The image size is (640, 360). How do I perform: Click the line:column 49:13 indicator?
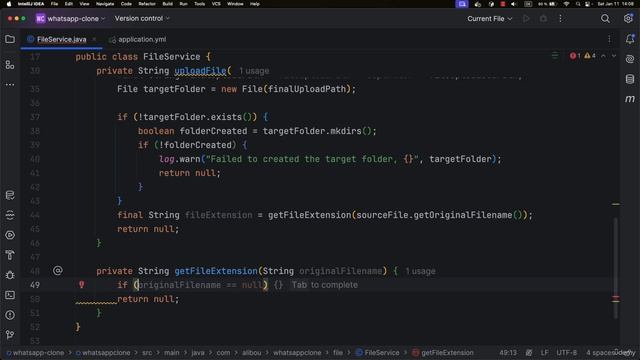coord(508,353)
